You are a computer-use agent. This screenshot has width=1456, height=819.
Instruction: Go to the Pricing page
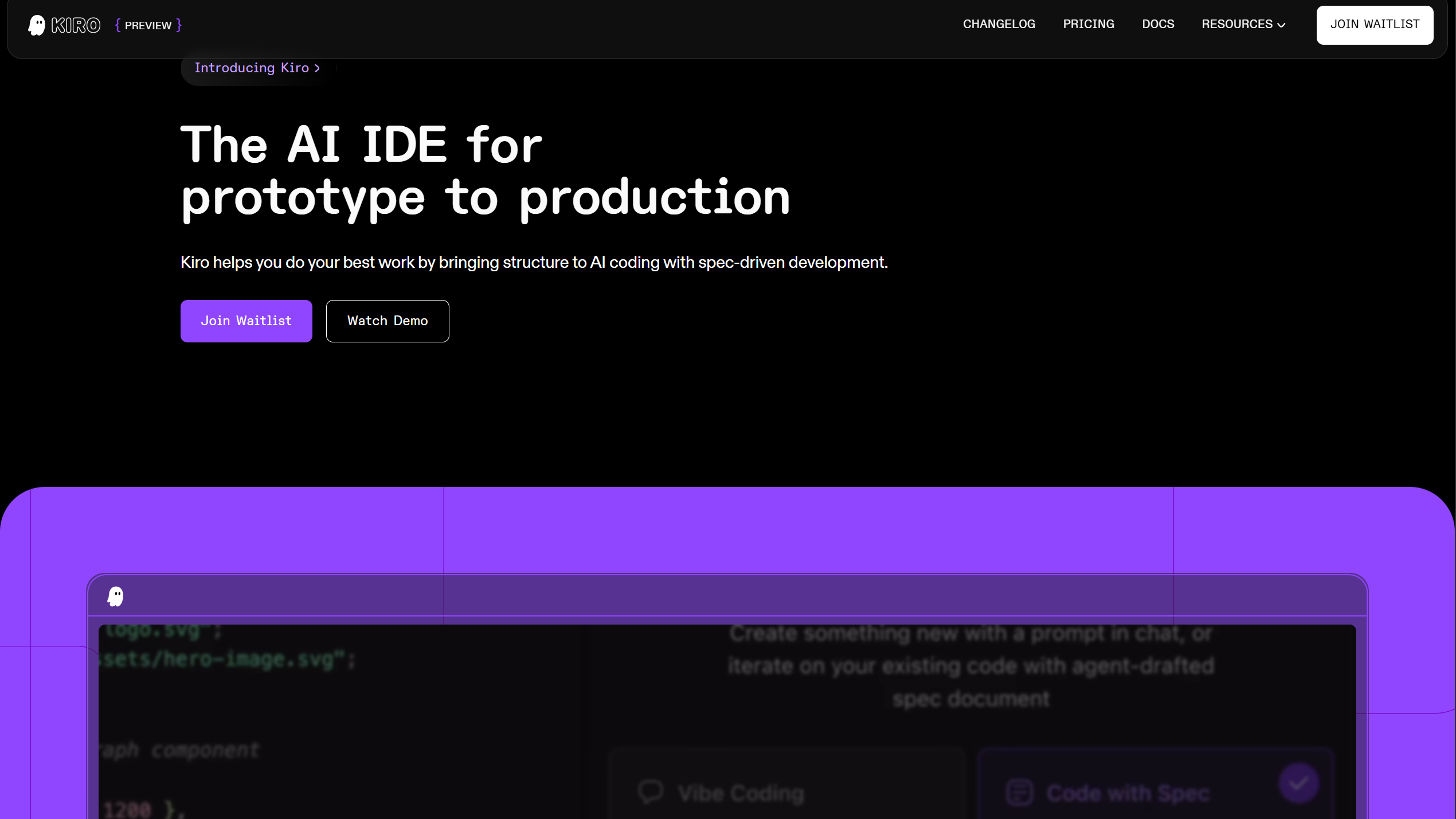[x=1089, y=24]
